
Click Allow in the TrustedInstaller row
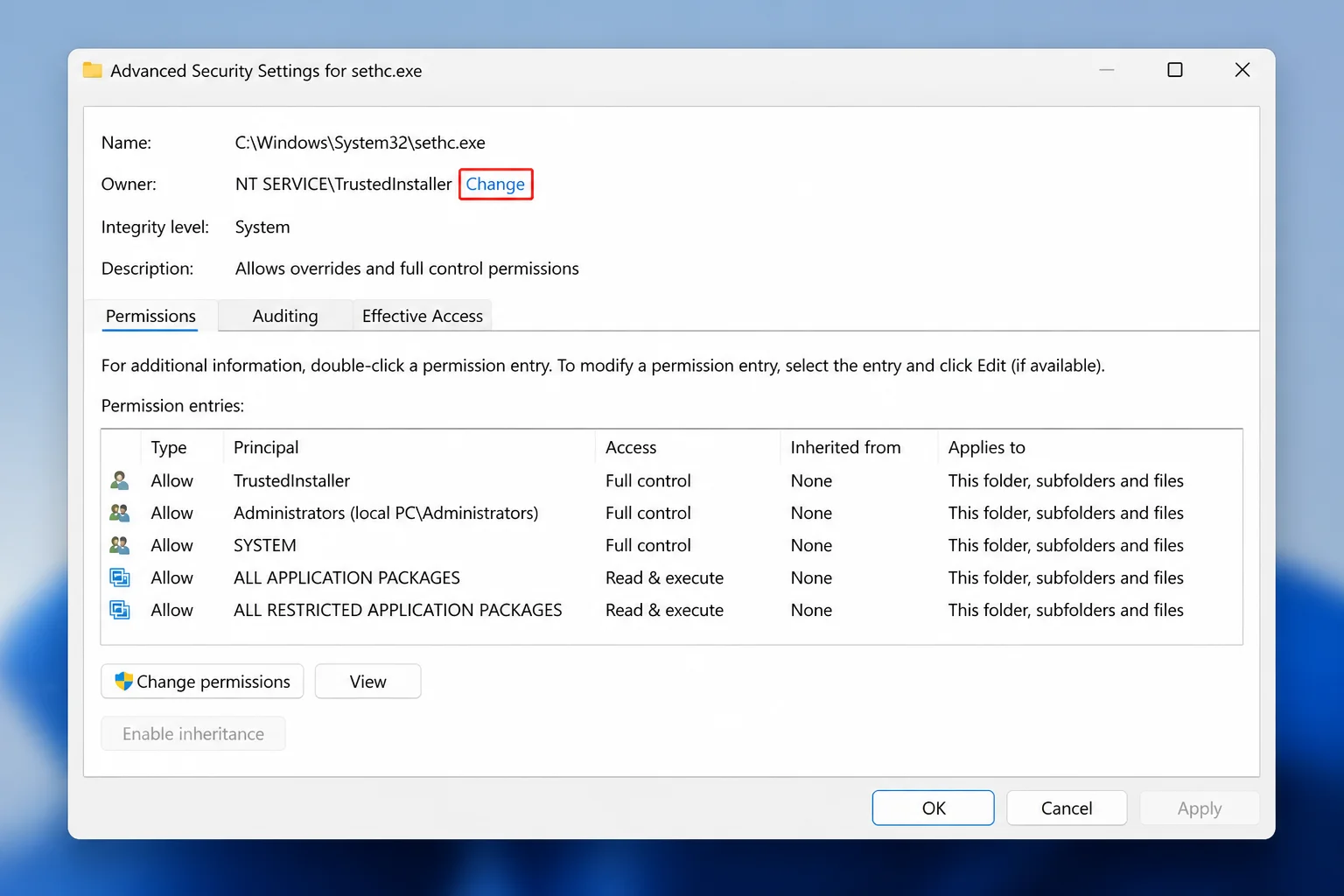pos(171,480)
